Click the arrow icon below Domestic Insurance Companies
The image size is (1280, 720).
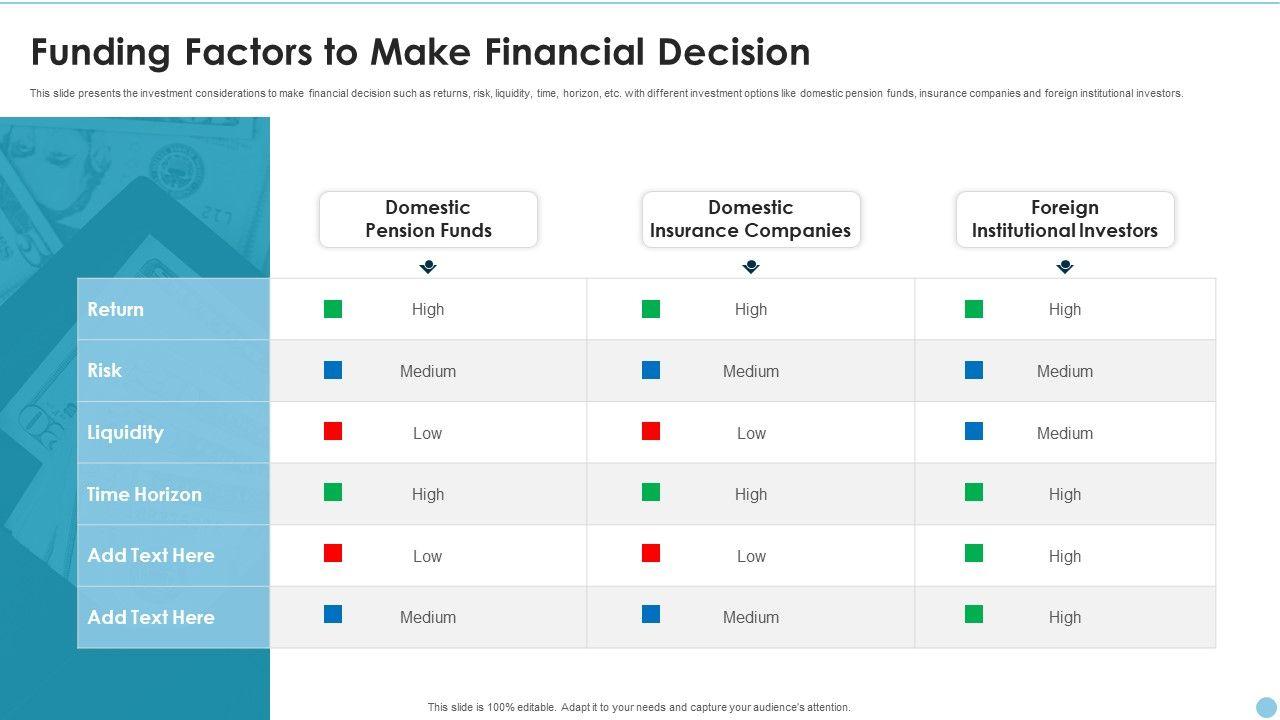(x=751, y=267)
